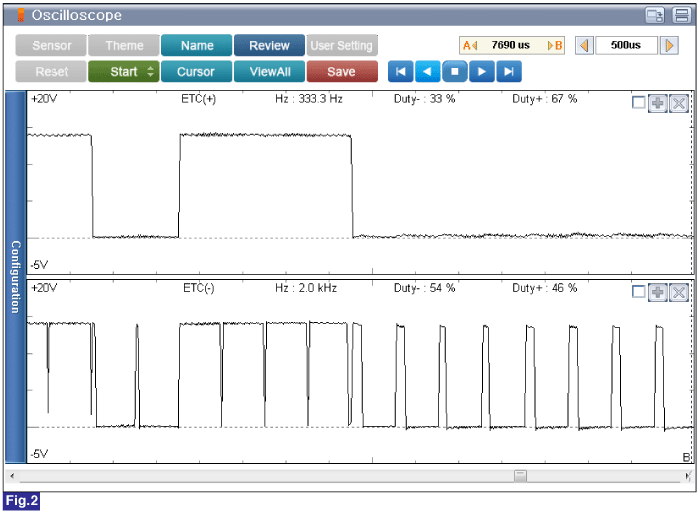Image resolution: width=700 pixels, height=514 pixels.
Task: Save the waveform capture
Action: [342, 71]
